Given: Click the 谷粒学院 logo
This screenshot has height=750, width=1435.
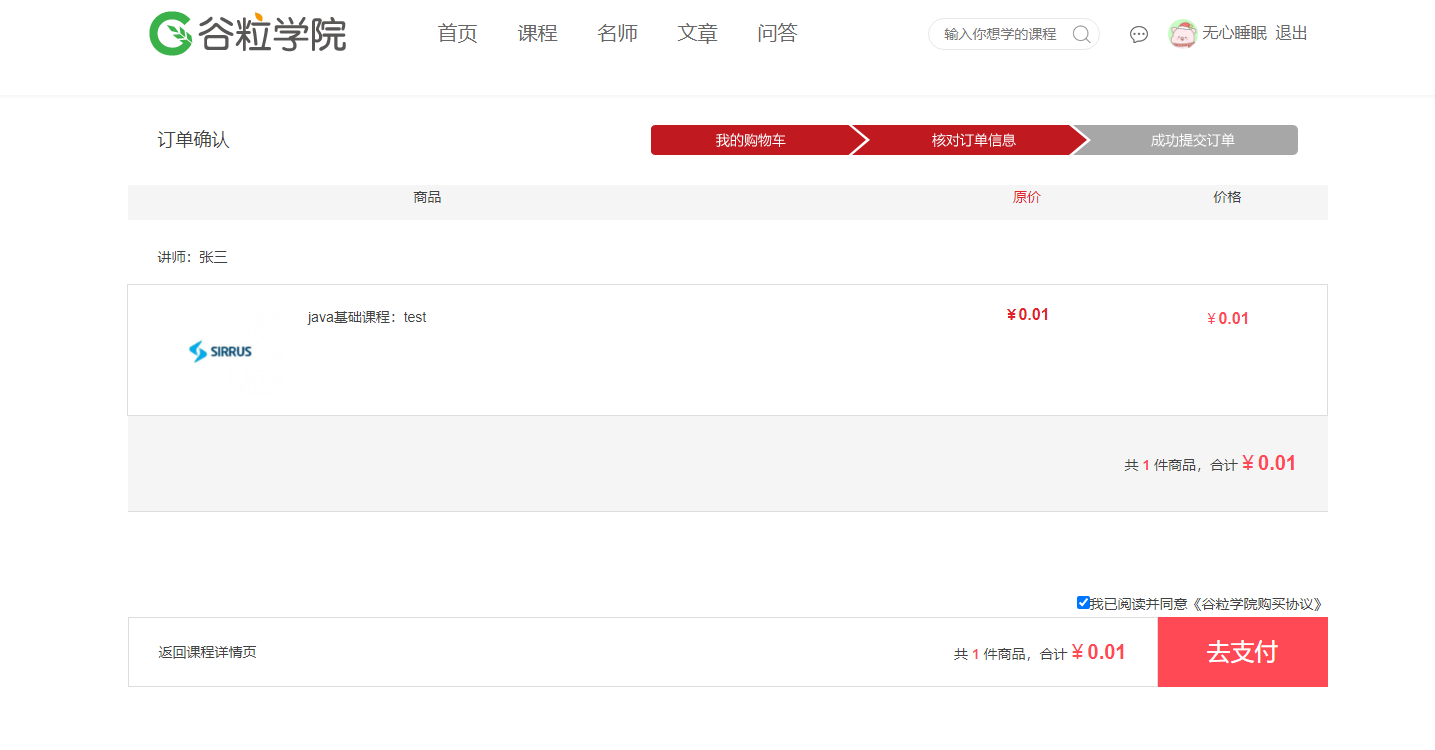Looking at the screenshot, I should [x=248, y=33].
